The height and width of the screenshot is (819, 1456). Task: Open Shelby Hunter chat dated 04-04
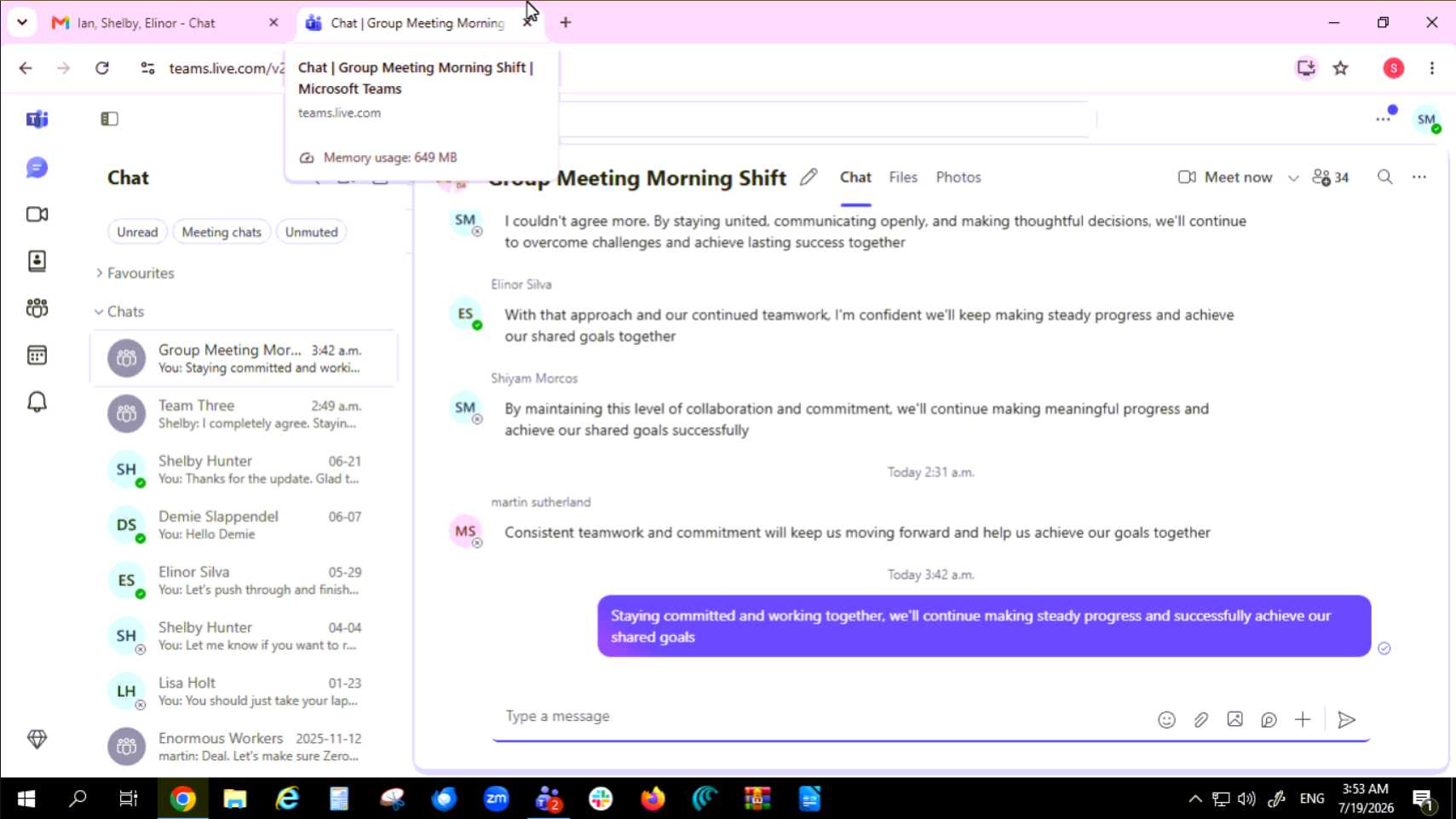tap(243, 636)
